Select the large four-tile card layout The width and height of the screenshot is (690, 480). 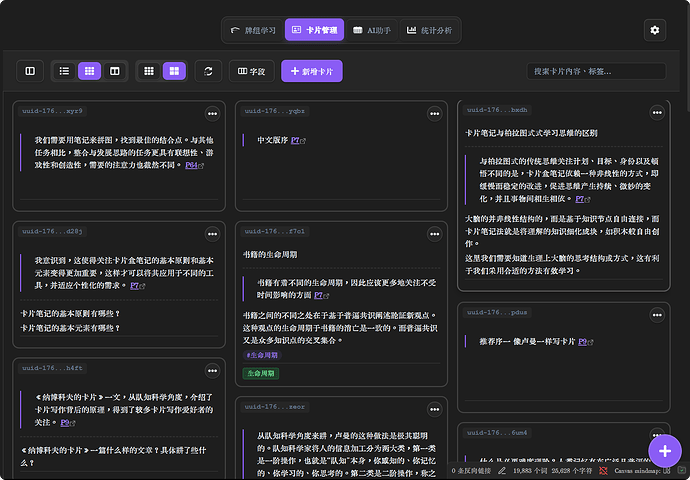(174, 71)
